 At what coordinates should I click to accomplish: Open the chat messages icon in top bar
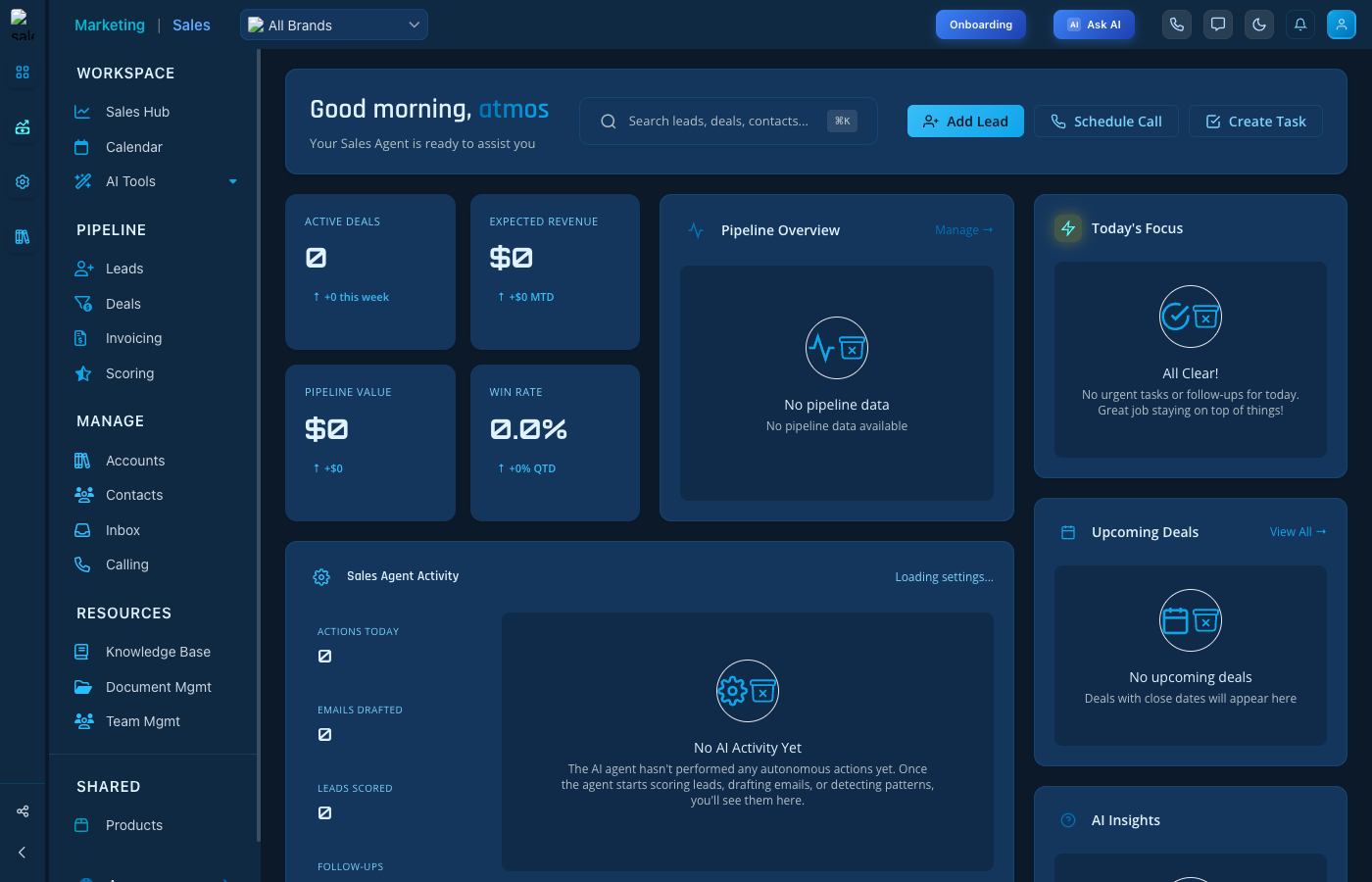tap(1218, 24)
